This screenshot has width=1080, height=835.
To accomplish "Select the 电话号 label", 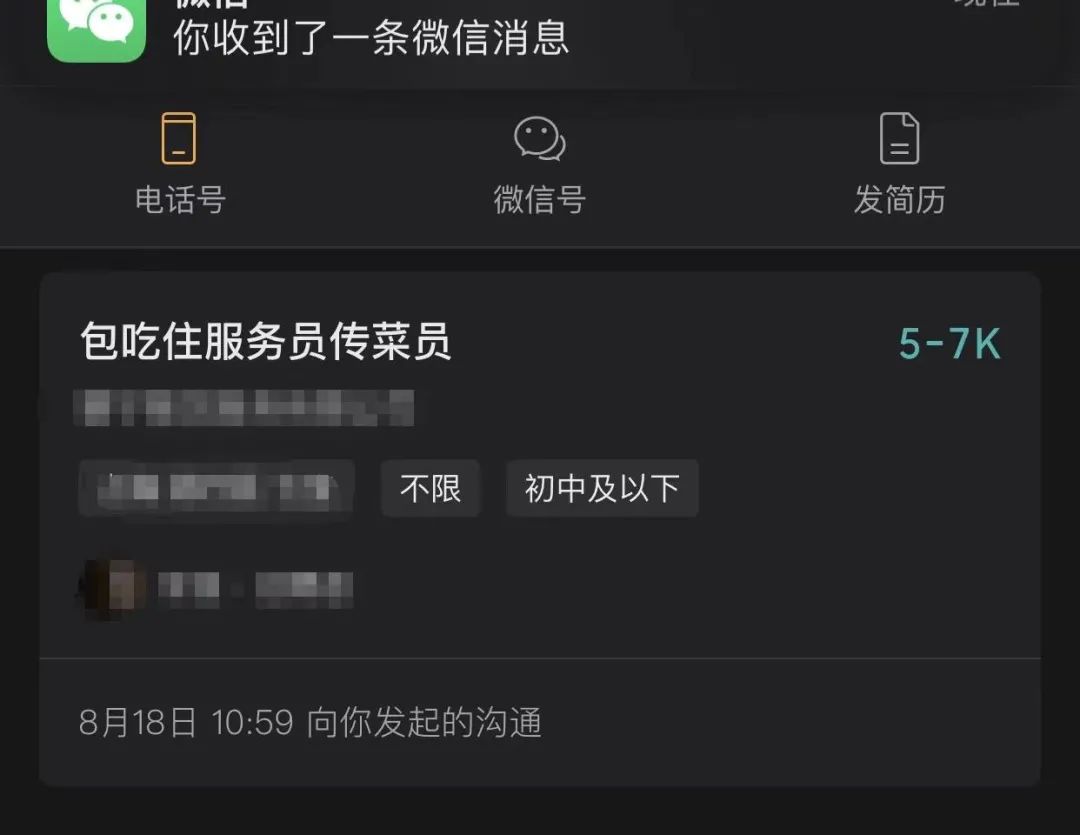I will click(180, 200).
